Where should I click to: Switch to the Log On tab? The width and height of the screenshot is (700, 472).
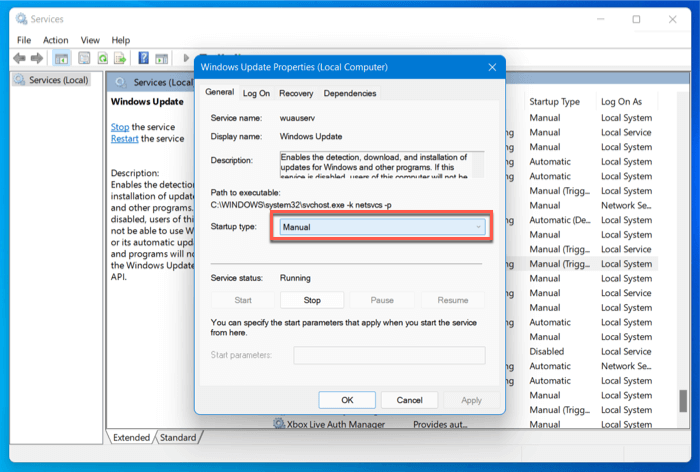(x=256, y=93)
